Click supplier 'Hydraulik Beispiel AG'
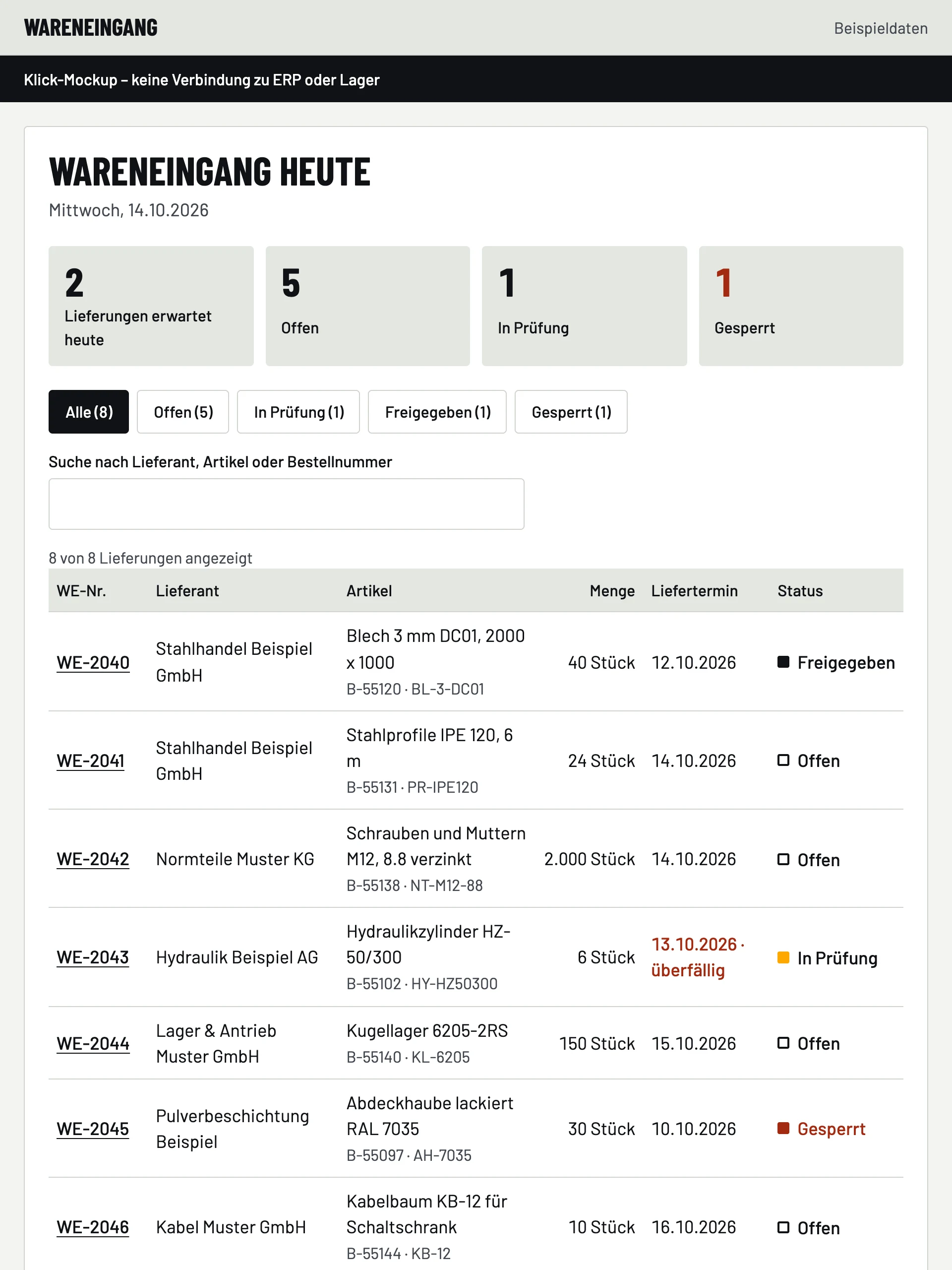Screen dimensions: 952x1270 [x=237, y=957]
